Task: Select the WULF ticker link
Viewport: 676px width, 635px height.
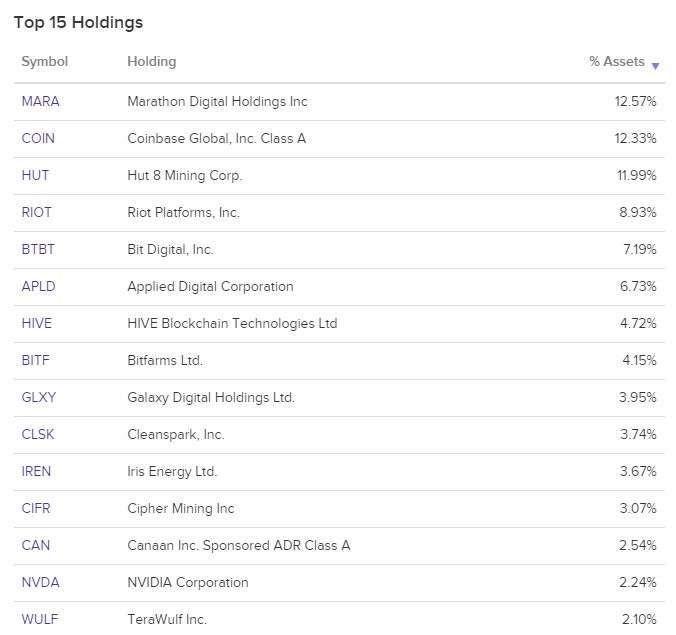Action: (x=40, y=619)
